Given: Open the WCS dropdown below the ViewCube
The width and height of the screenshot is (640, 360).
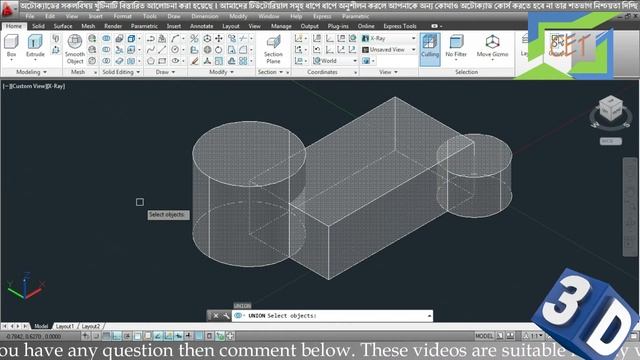Looking at the screenshot, I should pyautogui.click(x=611, y=141).
